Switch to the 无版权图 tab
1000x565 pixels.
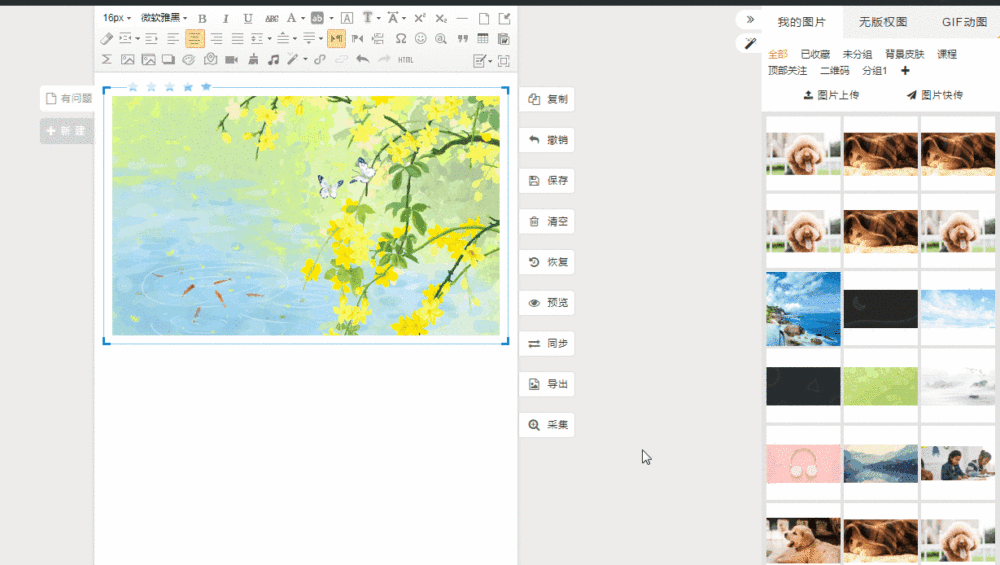(x=883, y=21)
